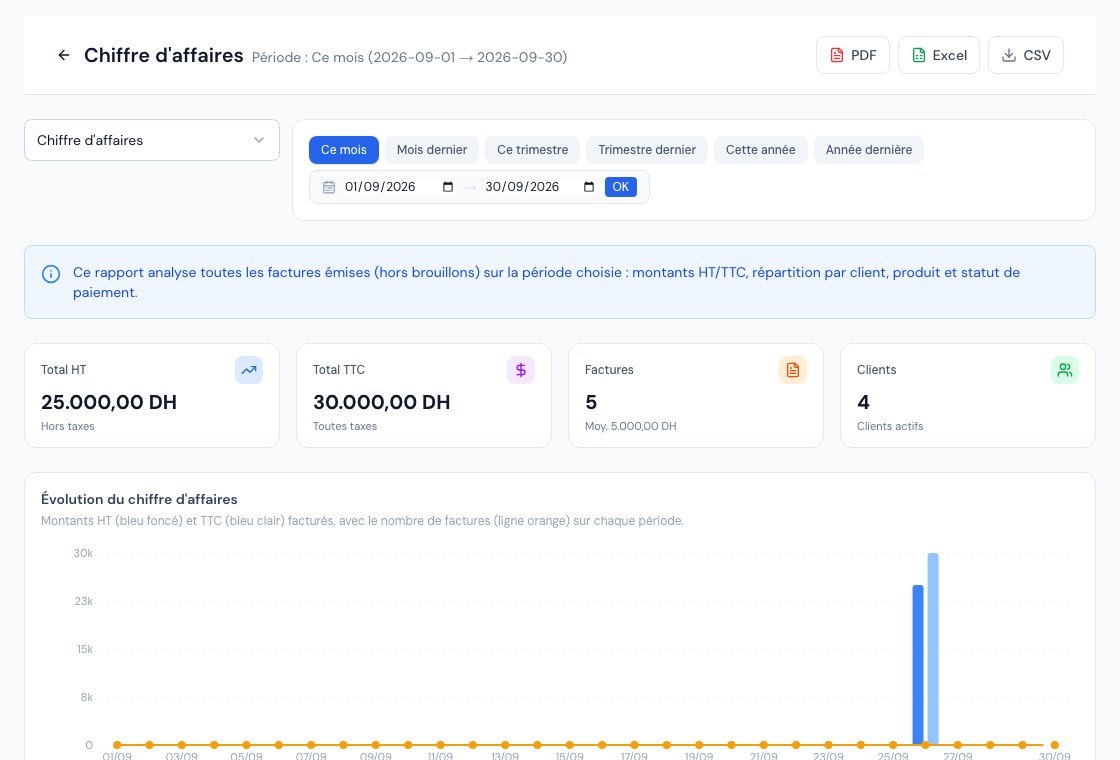The image size is (1120, 760).
Task: Choose the Ce trimestre period
Action: [533, 150]
